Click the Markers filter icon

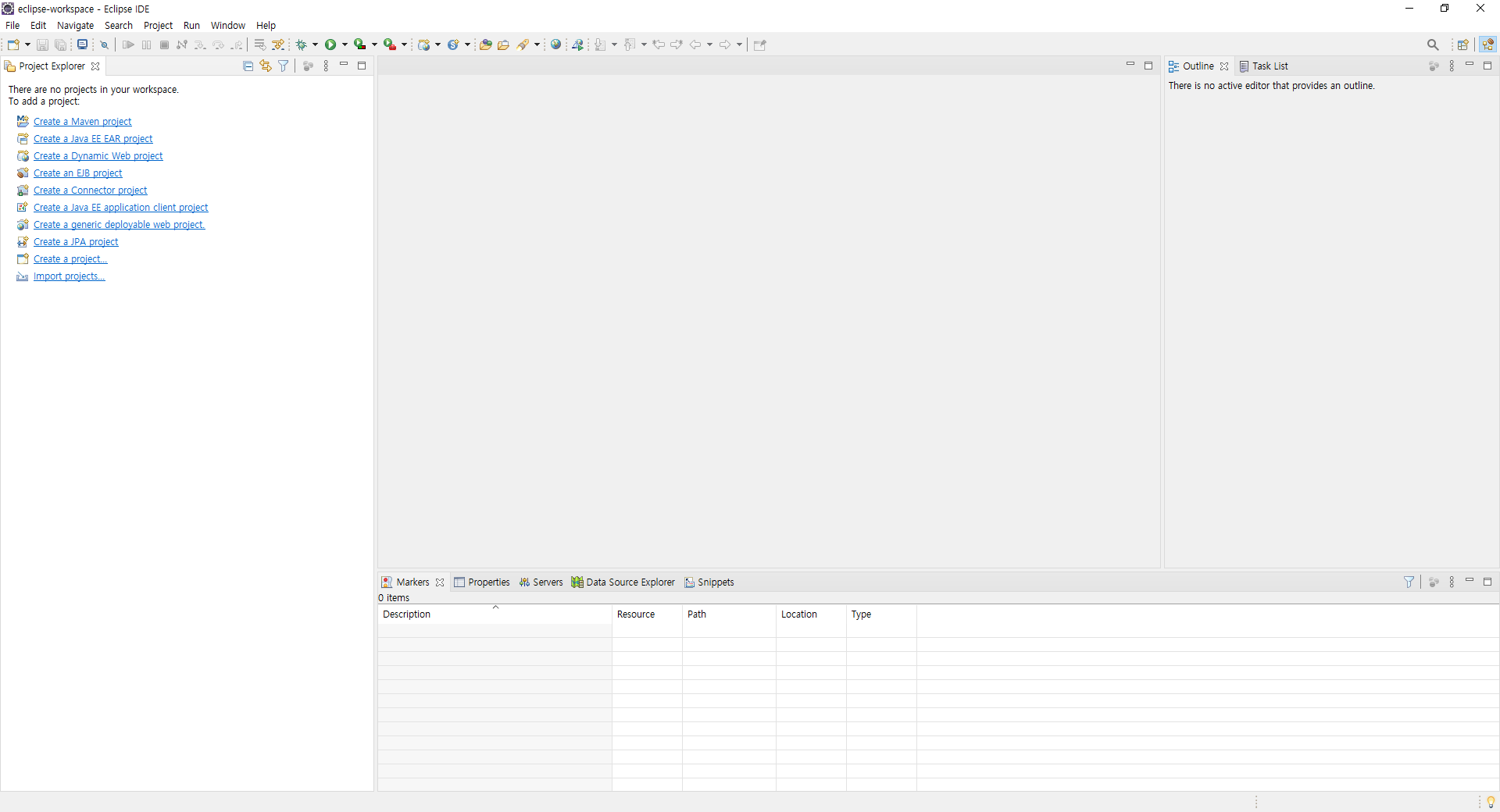(x=1409, y=582)
